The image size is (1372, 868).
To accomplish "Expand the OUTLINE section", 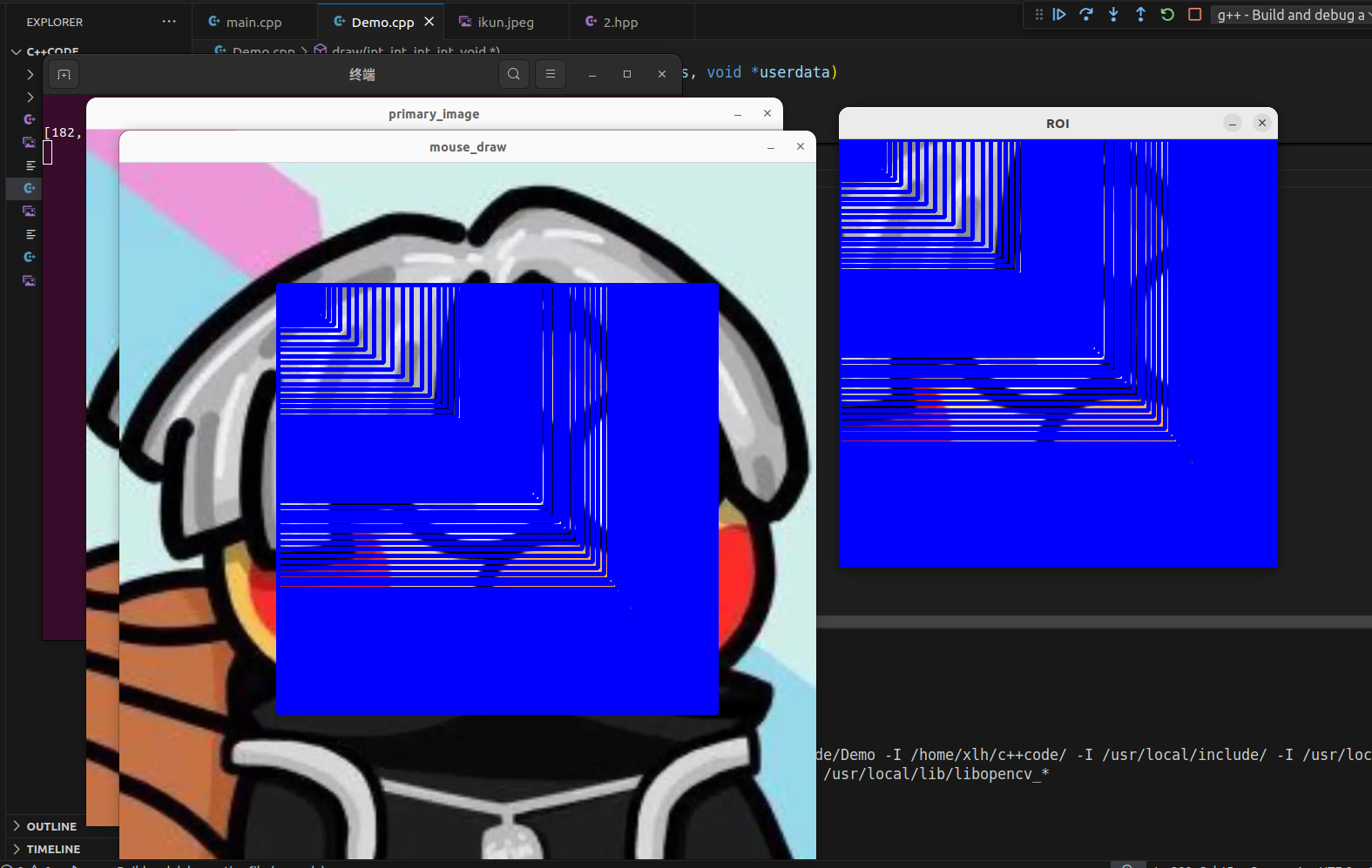I will [52, 826].
